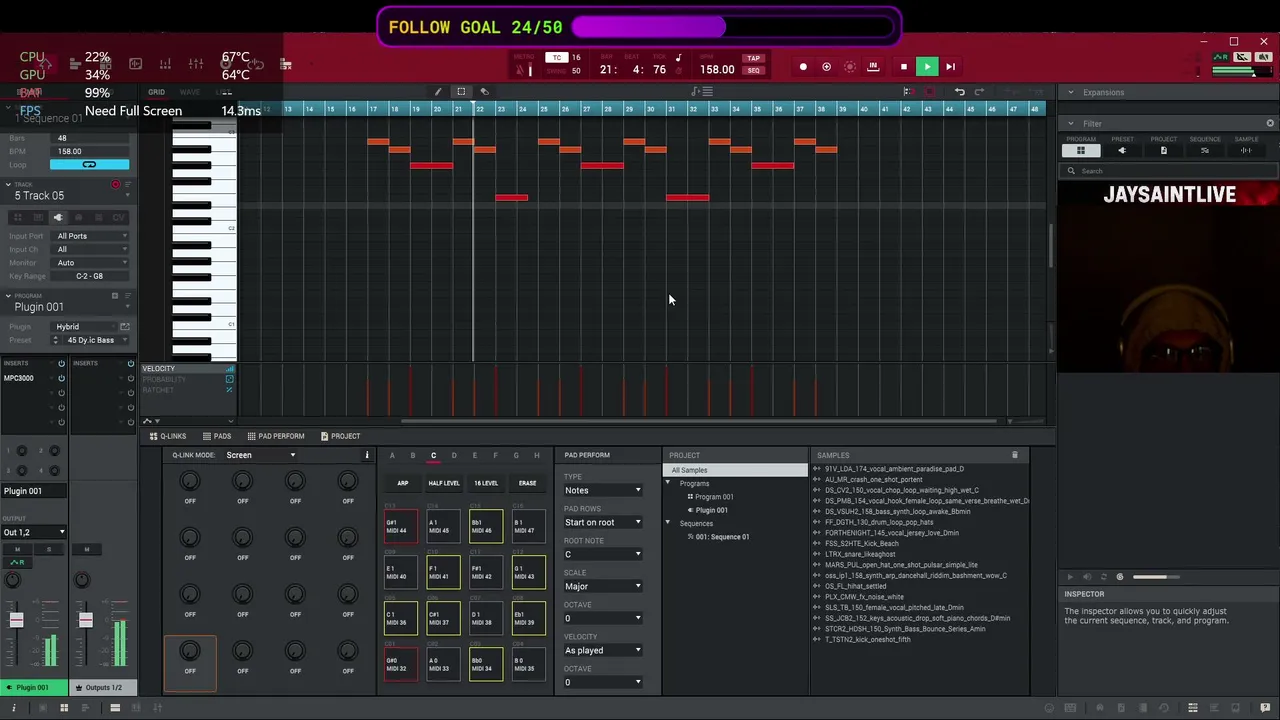Select pad bank C
1280x720 pixels.
pos(433,456)
